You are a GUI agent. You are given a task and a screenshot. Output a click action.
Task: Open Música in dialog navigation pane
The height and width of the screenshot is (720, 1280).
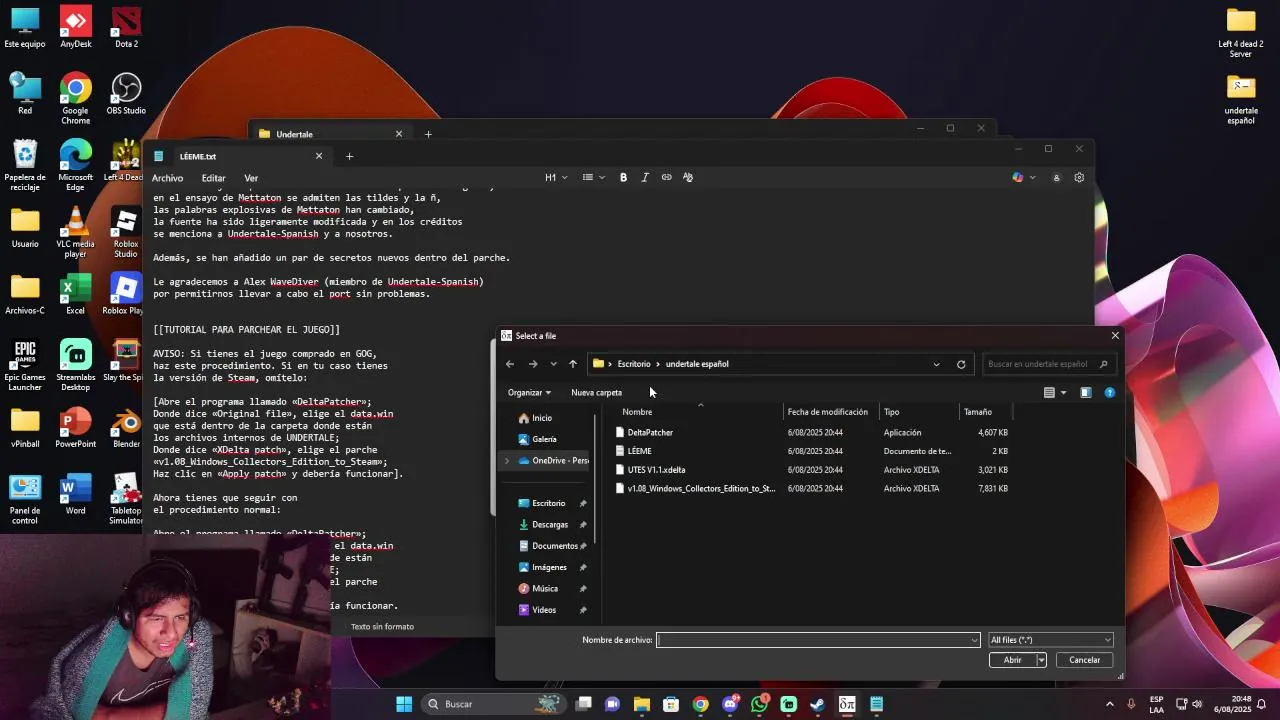[x=545, y=589]
